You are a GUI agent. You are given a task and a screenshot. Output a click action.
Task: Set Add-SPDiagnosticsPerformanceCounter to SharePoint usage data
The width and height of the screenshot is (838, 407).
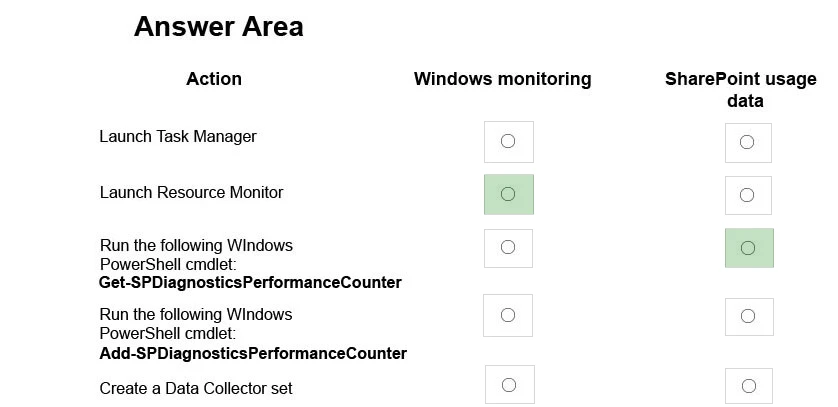coord(748,316)
